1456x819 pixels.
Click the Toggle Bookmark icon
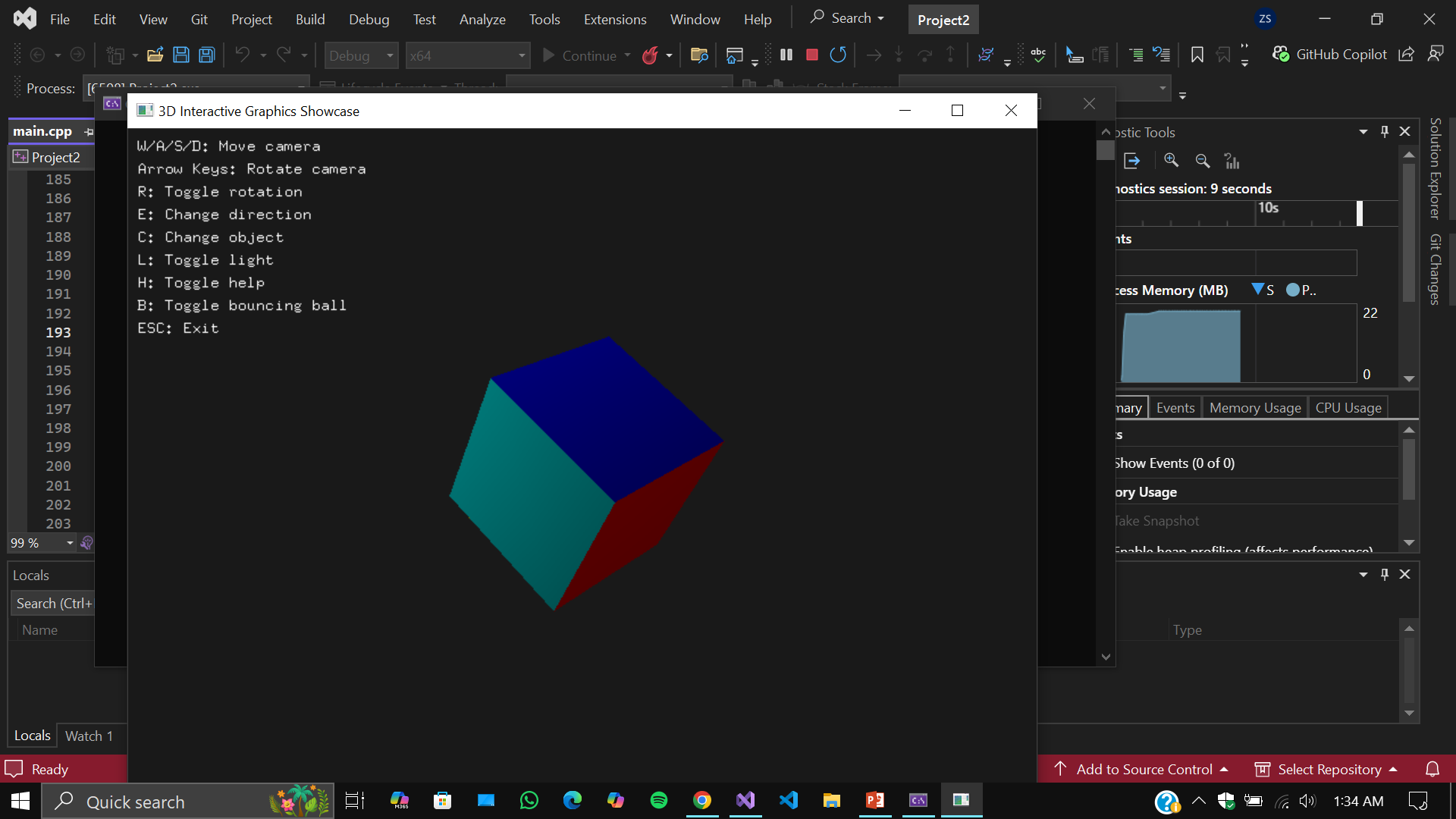pos(1197,55)
